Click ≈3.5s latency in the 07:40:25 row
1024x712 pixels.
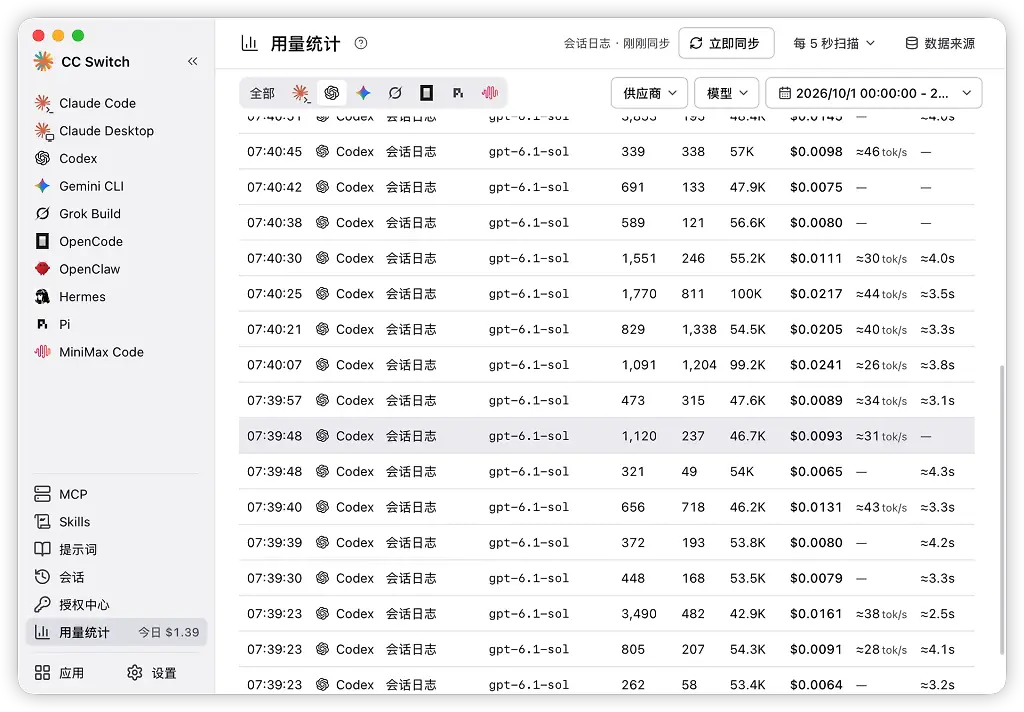pos(937,294)
